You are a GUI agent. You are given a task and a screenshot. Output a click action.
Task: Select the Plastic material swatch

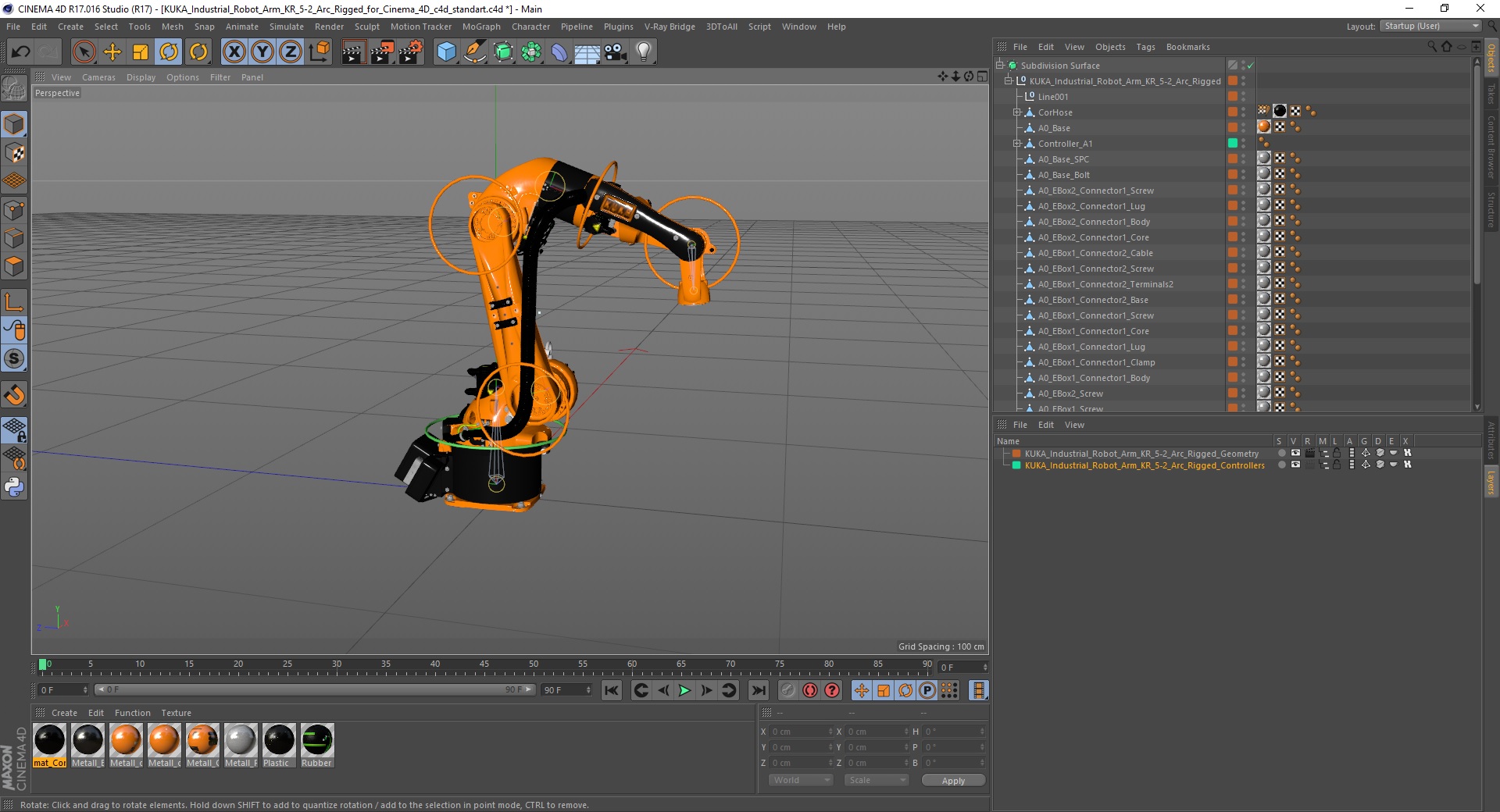pyautogui.click(x=279, y=746)
